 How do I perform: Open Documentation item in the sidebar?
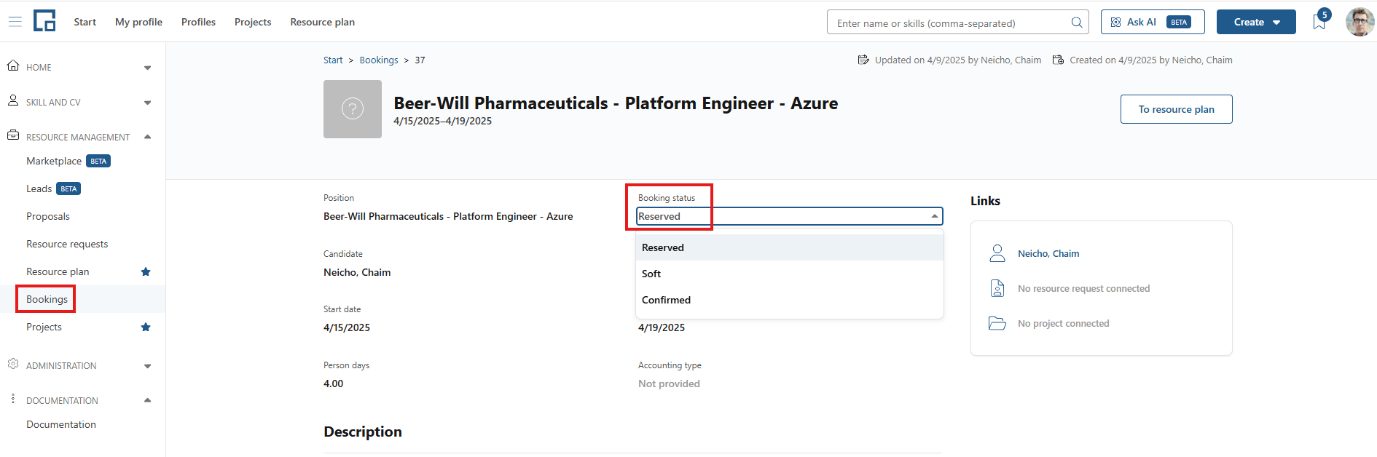click(x=61, y=424)
